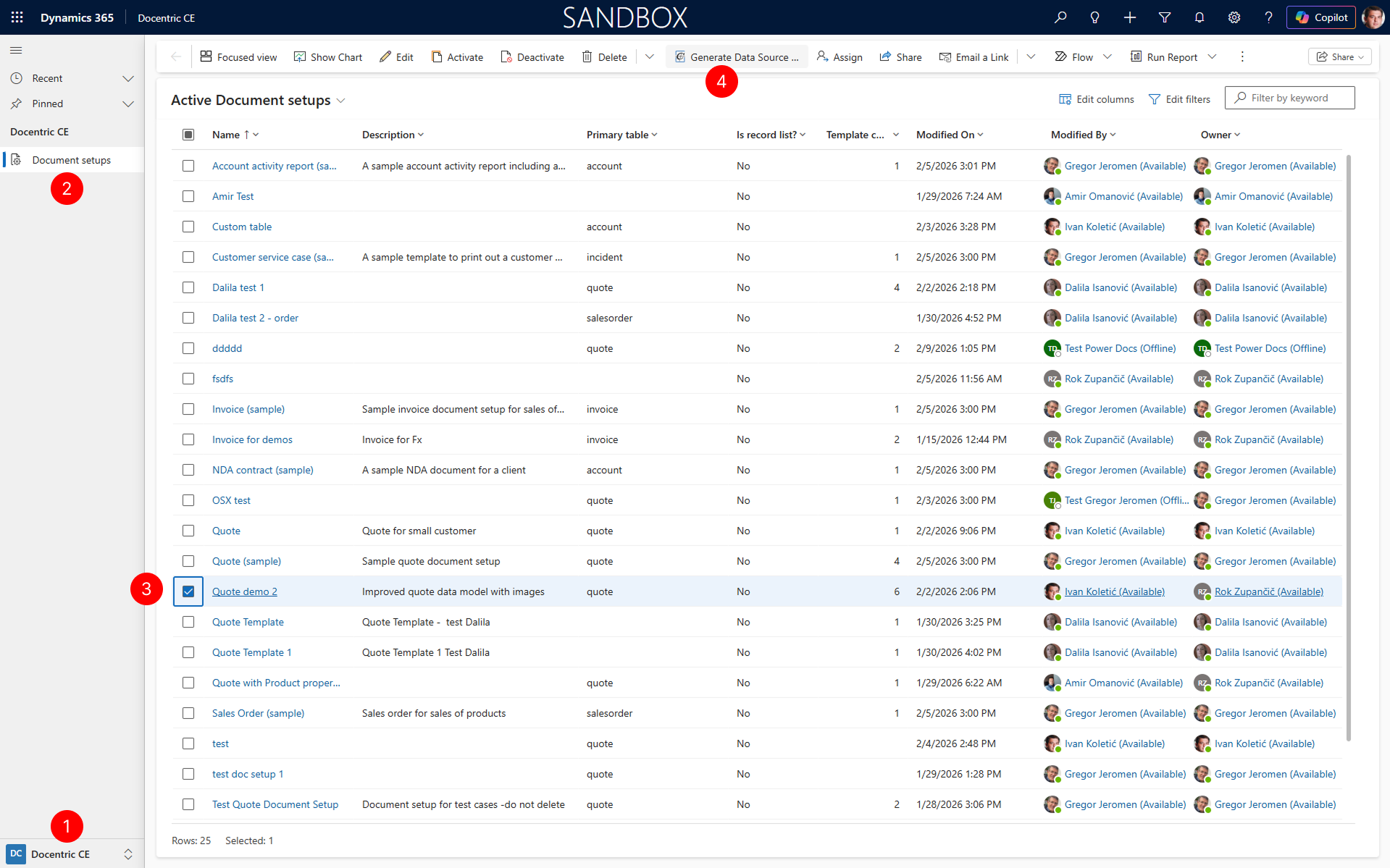Check the OSX test row checkbox
Image resolution: width=1390 pixels, height=868 pixels.
click(x=188, y=500)
